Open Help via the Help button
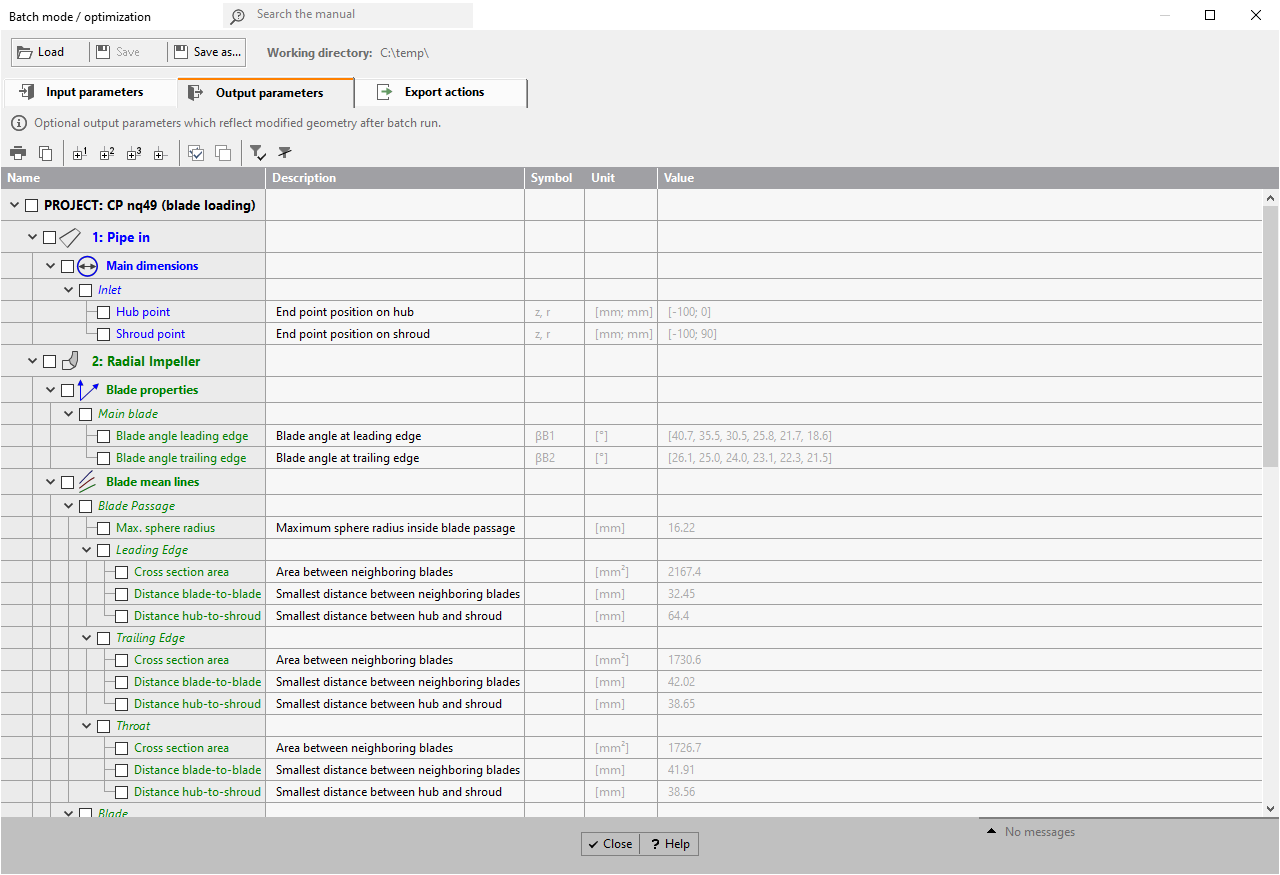1280x875 pixels. coord(669,844)
